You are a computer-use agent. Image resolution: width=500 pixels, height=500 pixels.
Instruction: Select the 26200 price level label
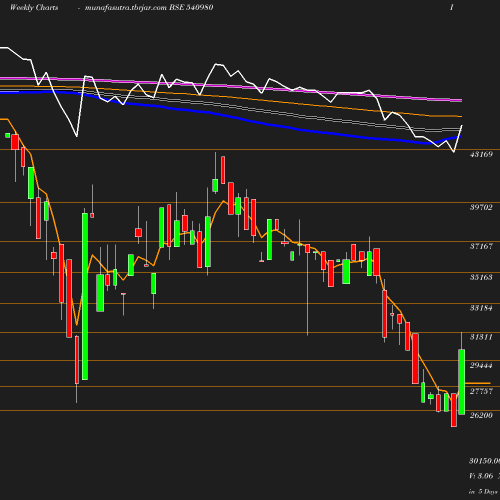pos(481,415)
